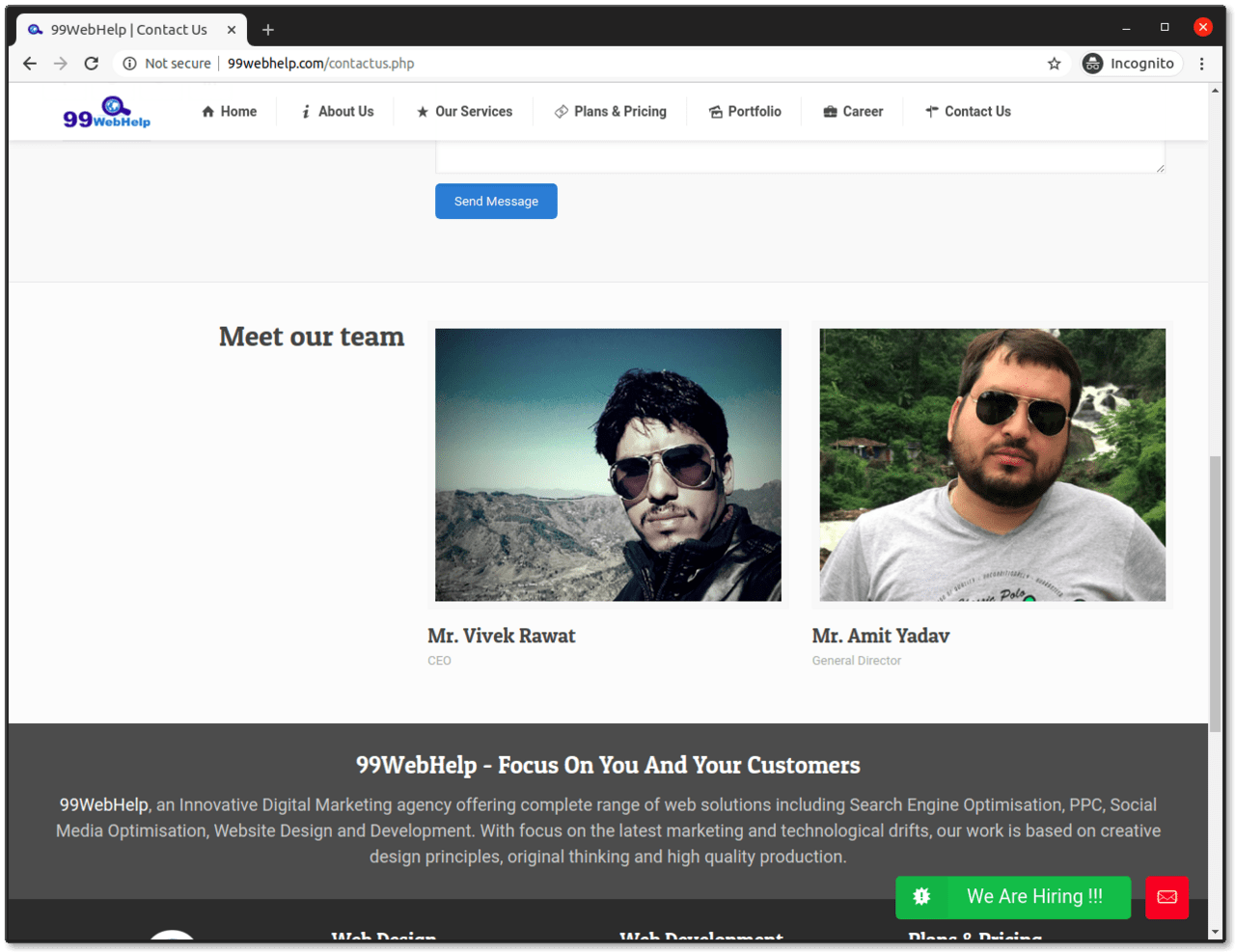Open the Plans & Pricing menu item
The height and width of the screenshot is (952, 1235).
coord(610,112)
